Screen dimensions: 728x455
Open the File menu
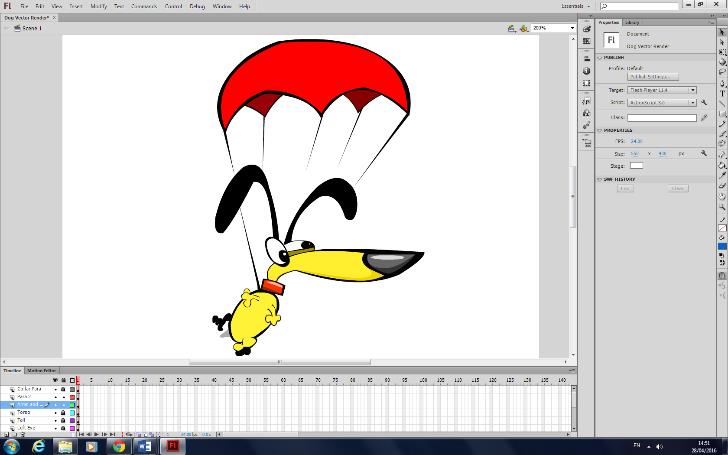click(24, 6)
